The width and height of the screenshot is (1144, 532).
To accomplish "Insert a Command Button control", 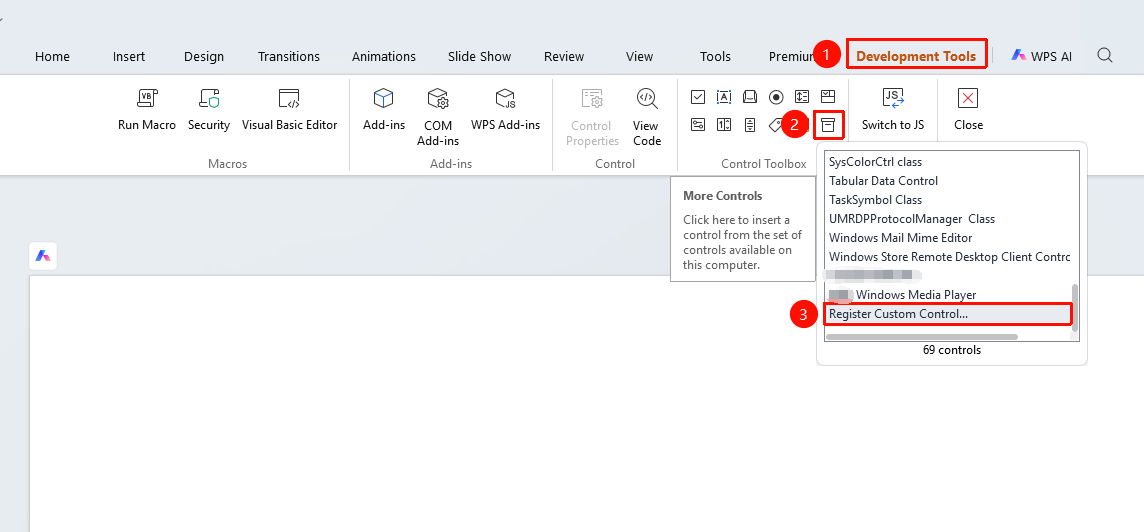I will [750, 96].
